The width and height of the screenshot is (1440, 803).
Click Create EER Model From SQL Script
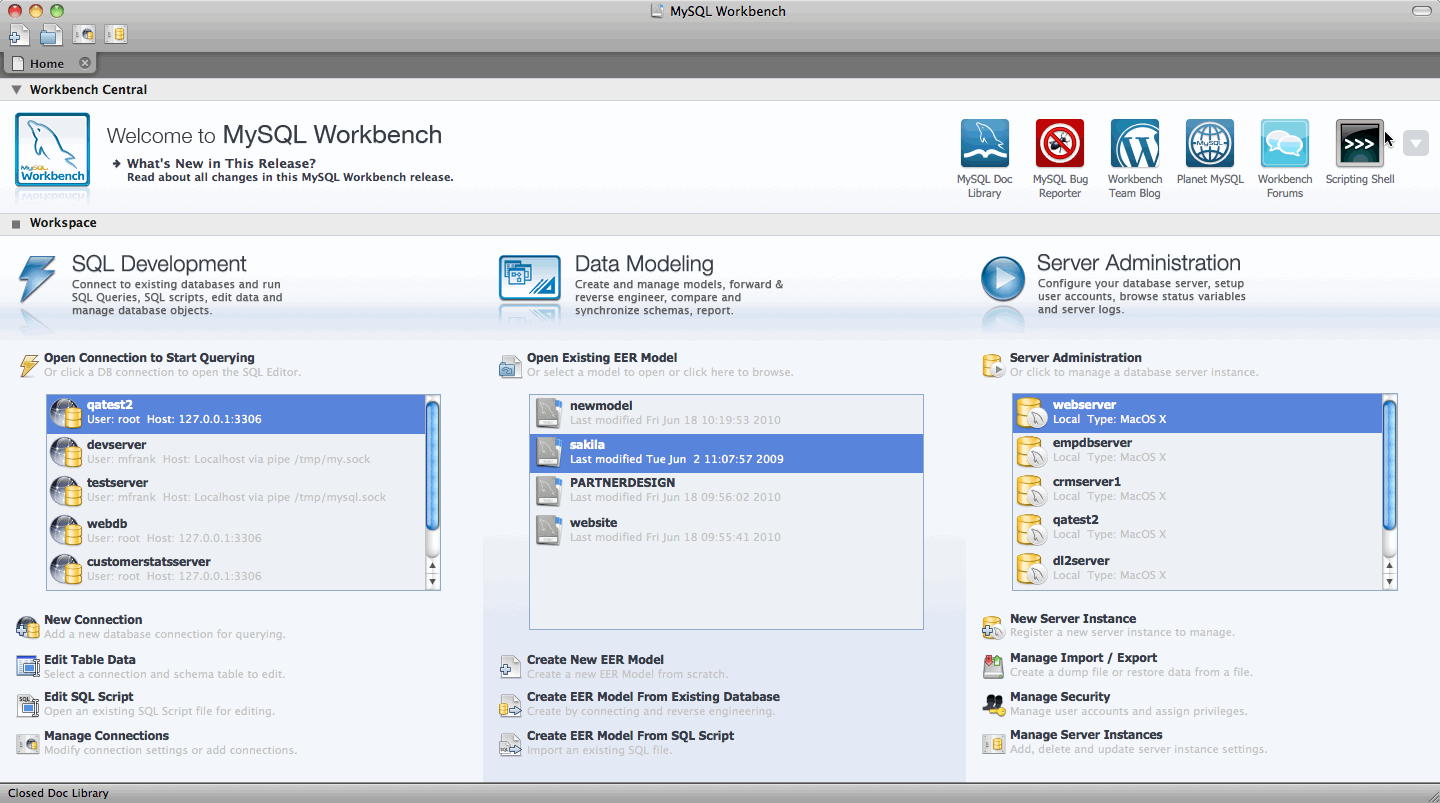click(x=631, y=736)
